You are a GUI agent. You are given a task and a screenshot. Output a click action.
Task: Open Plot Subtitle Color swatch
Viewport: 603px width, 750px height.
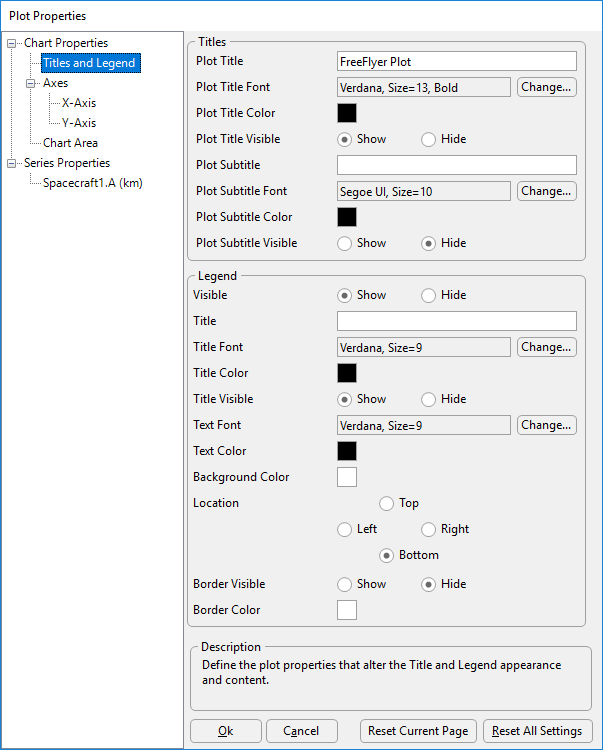347,217
